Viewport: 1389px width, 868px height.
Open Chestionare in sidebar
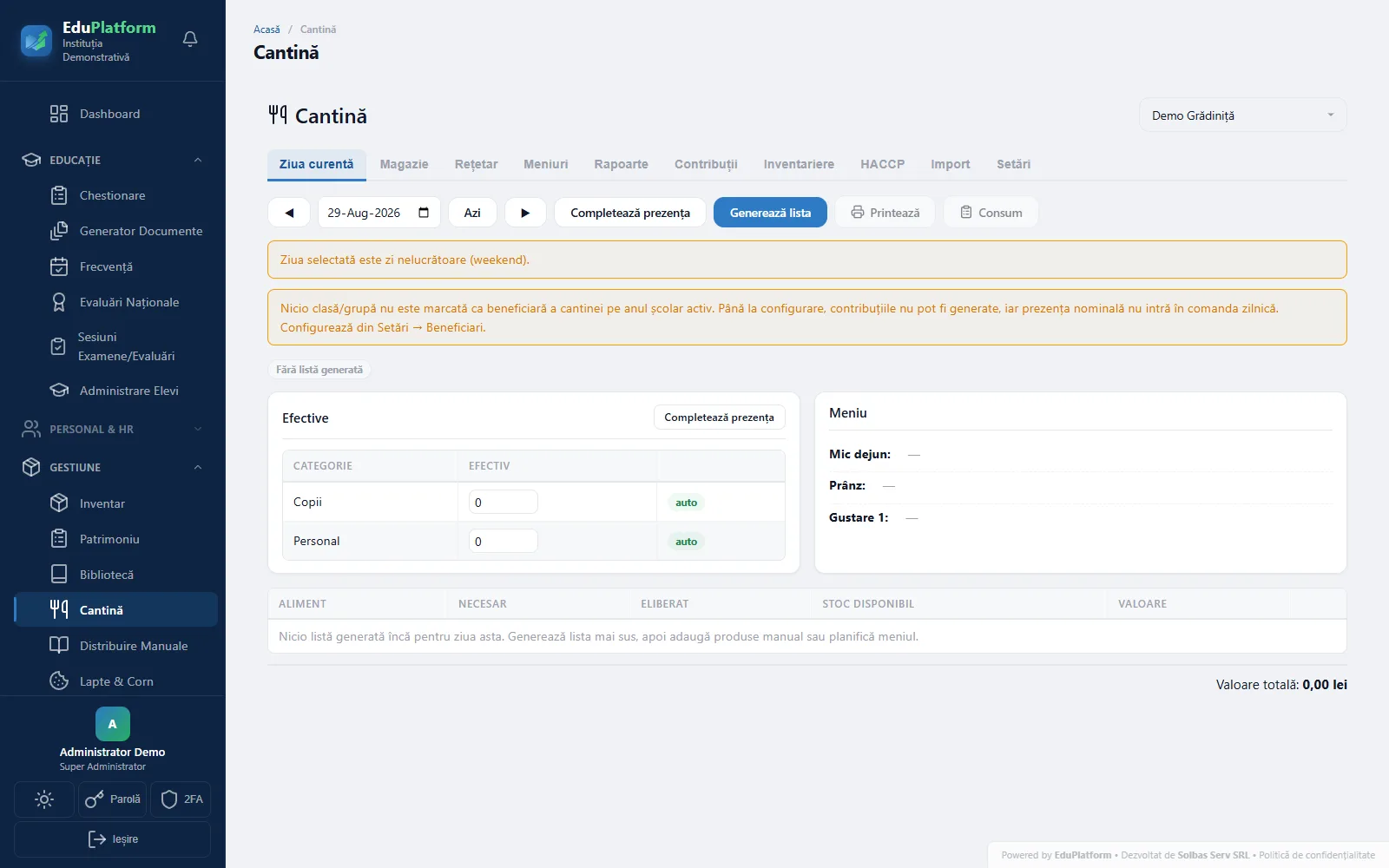point(113,195)
